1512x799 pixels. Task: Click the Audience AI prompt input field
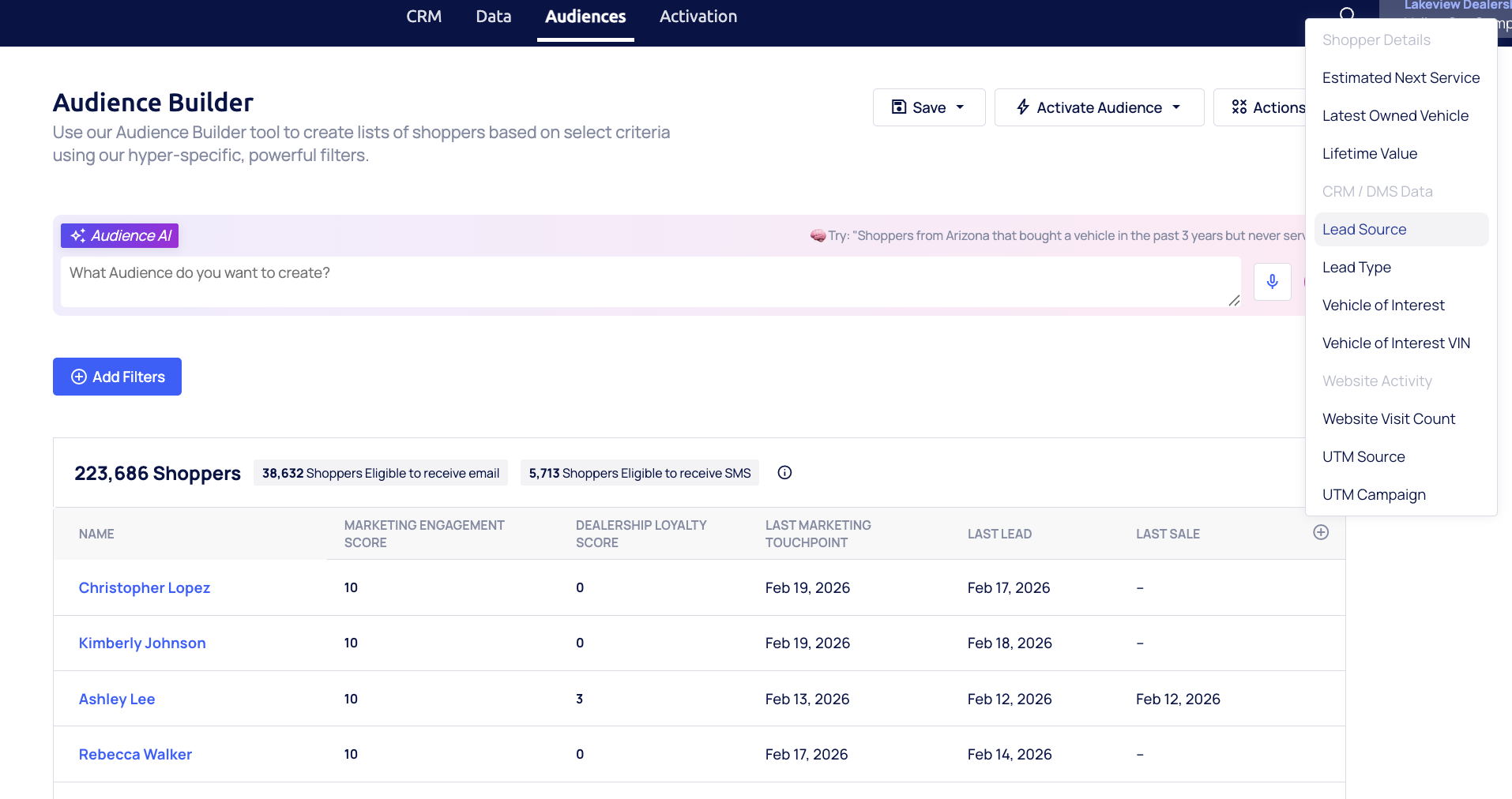coord(632,281)
